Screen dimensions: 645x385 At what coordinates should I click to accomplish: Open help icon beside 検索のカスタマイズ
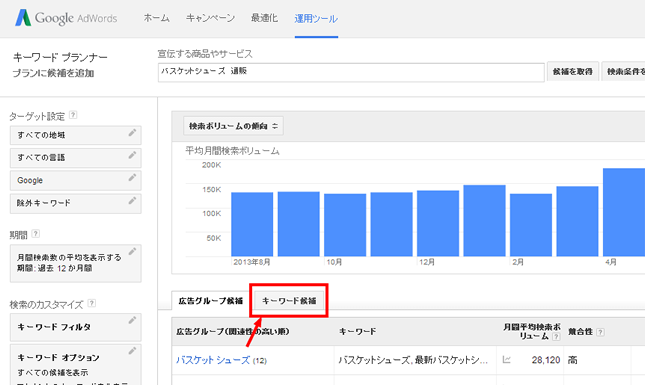[x=92, y=303]
